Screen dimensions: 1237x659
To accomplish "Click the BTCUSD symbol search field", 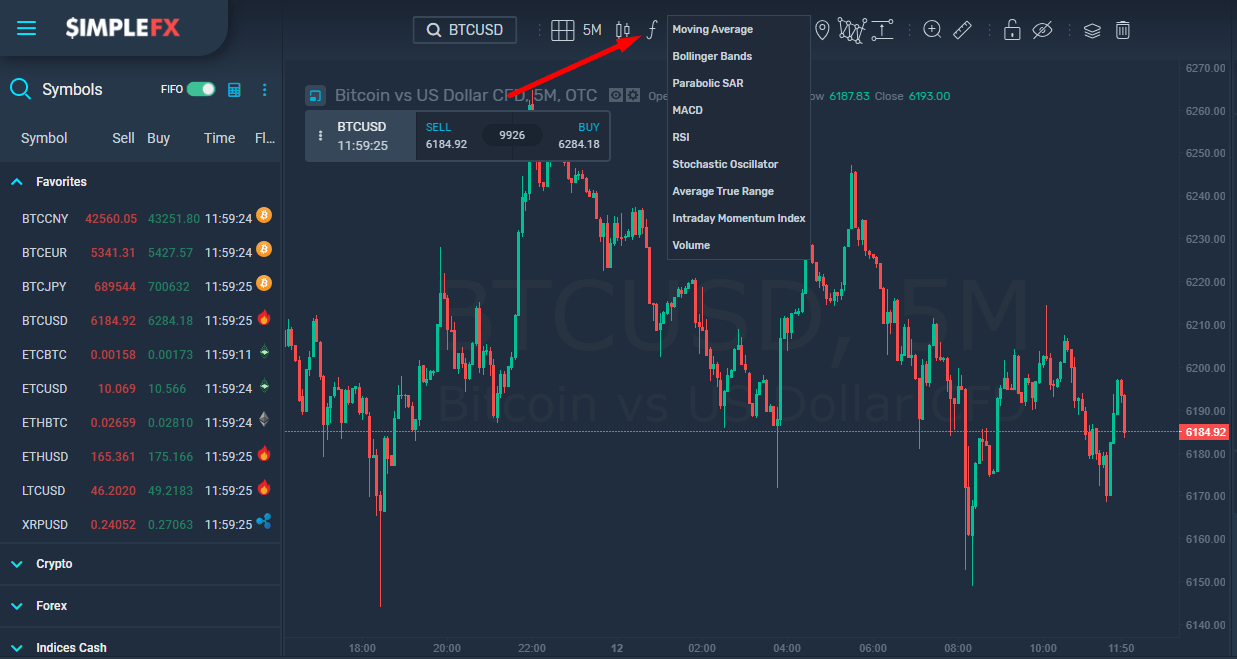I will (465, 30).
